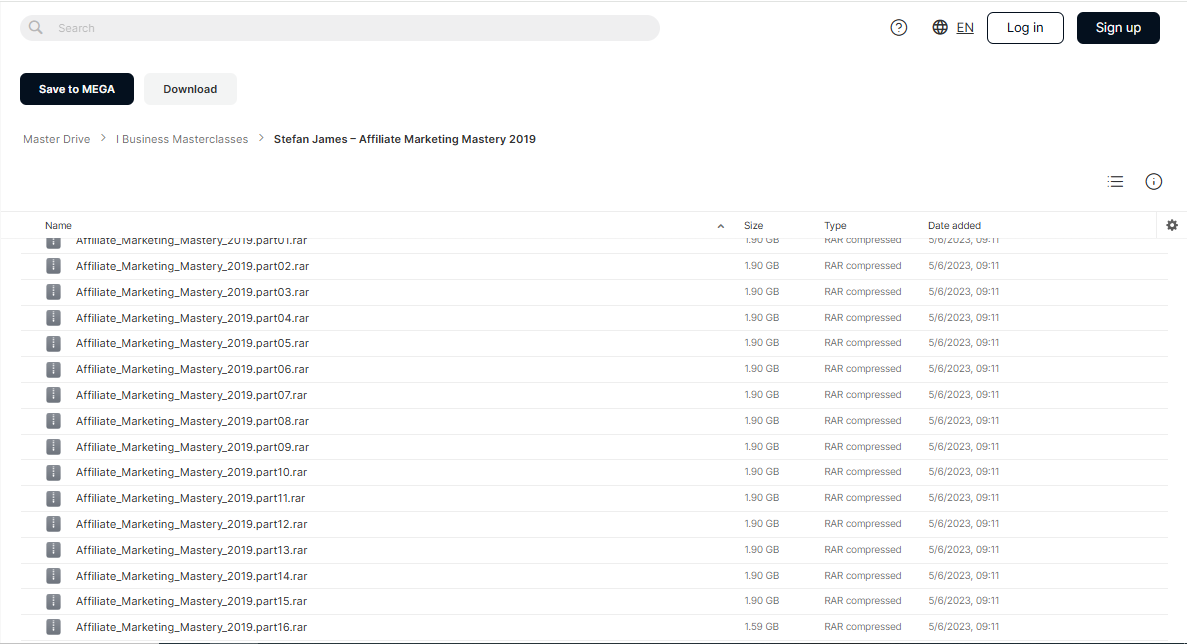Viewport: 1187px width, 644px height.
Task: Switch to list view icon
Action: 1115,182
